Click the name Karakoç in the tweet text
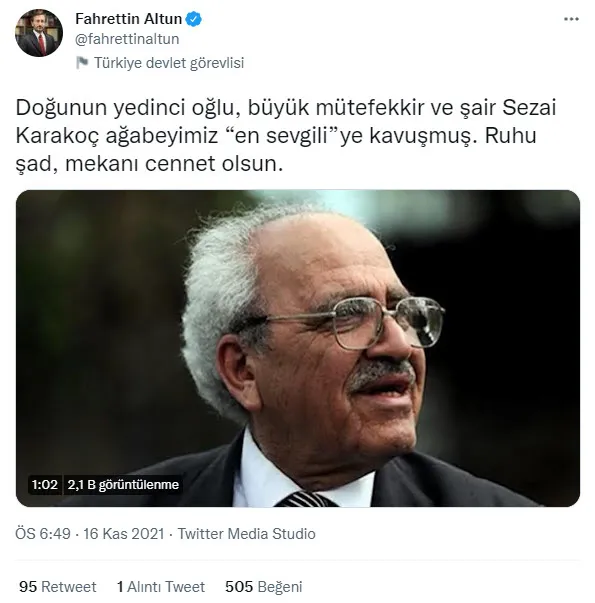Image resolution: width=595 pixels, height=603 pixels. point(57,136)
